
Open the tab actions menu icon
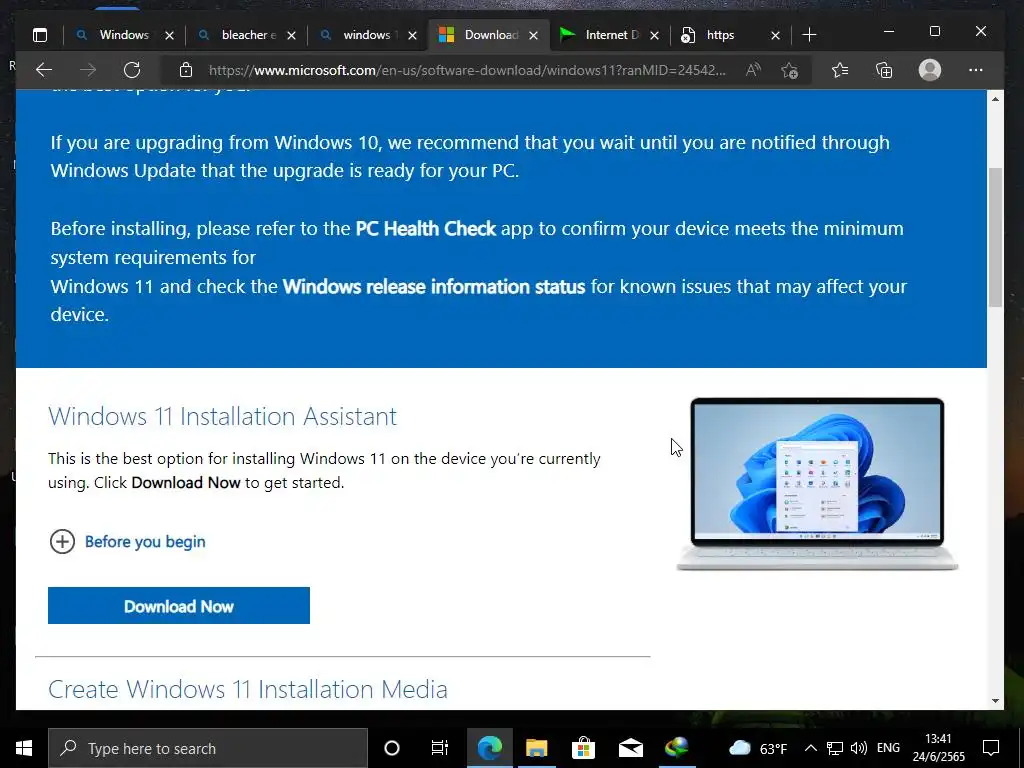click(x=40, y=35)
